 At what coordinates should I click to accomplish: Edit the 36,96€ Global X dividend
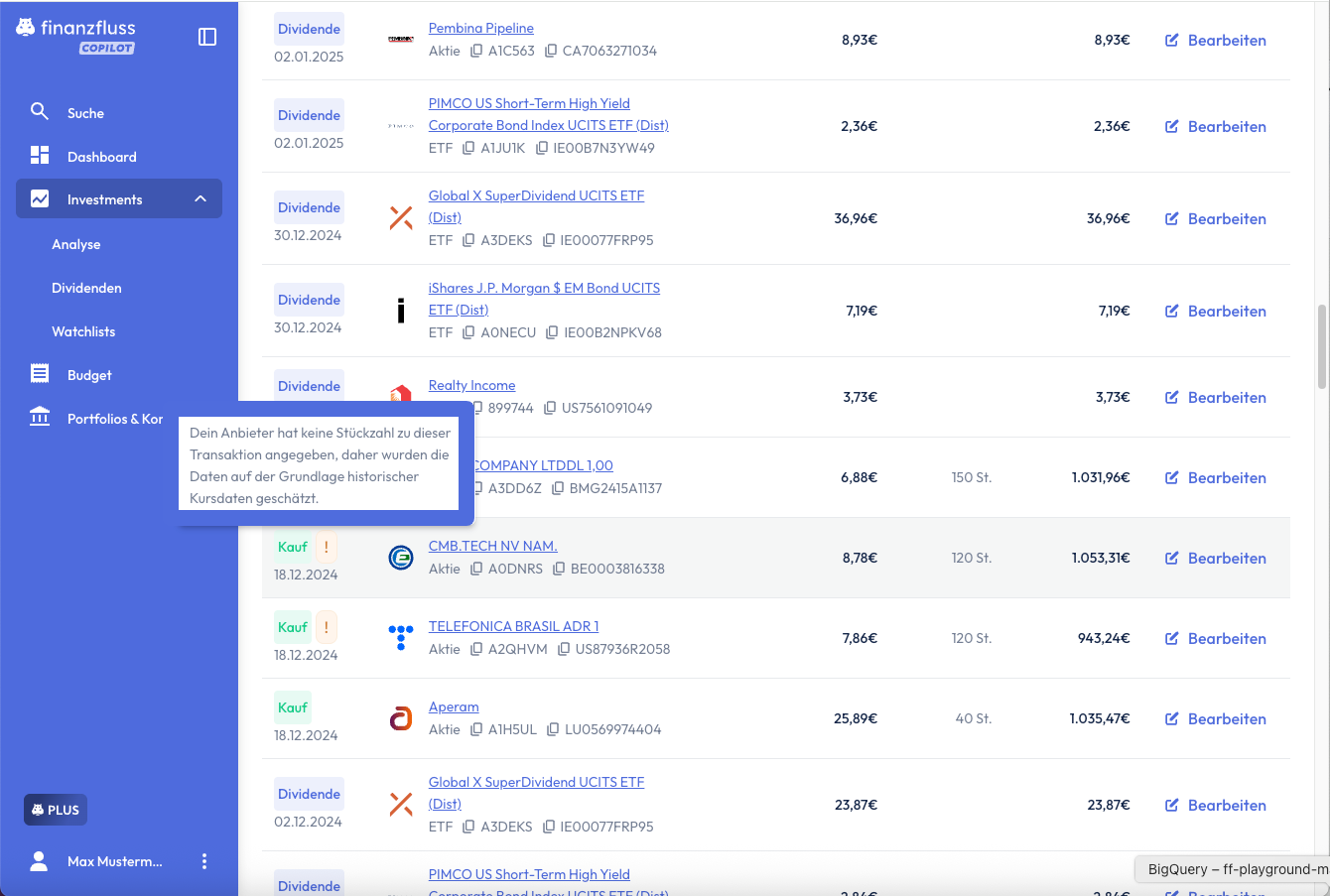coord(1216,219)
